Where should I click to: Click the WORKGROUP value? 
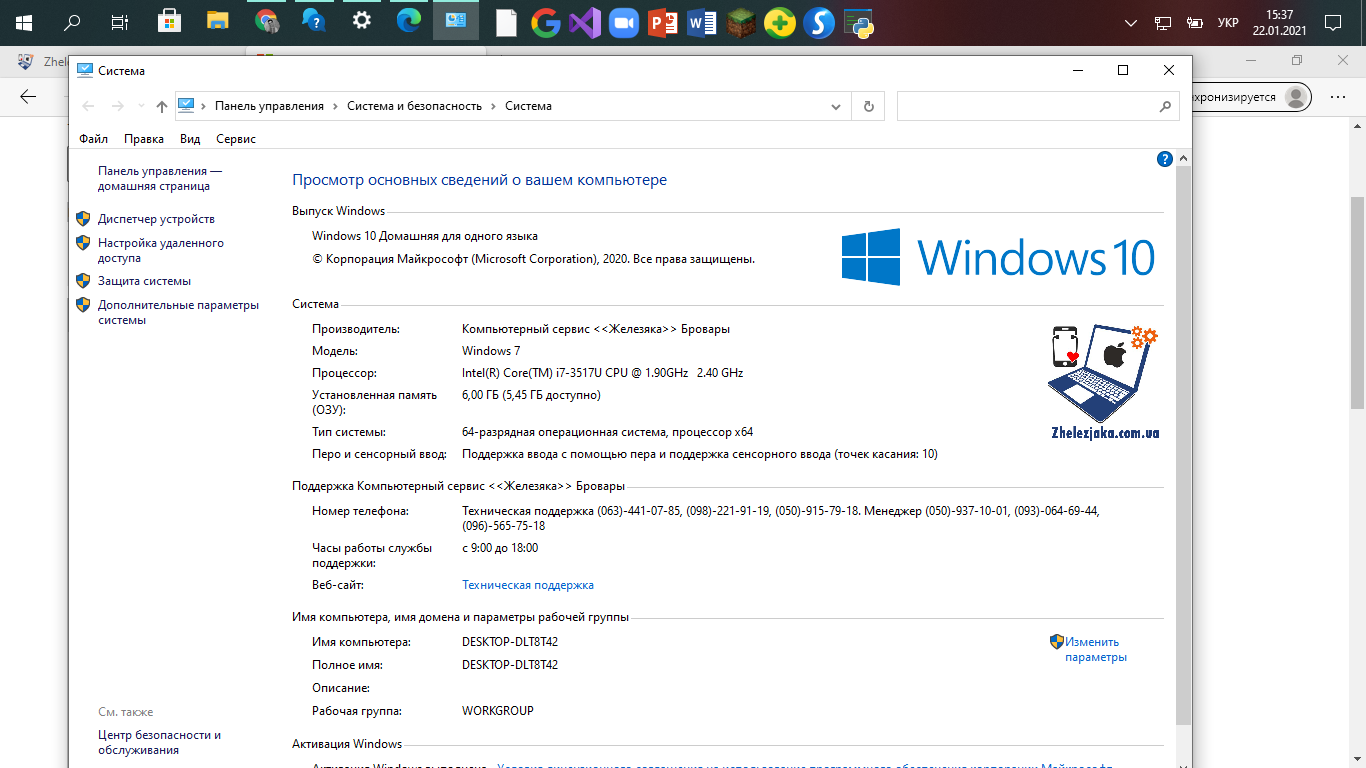tap(498, 711)
